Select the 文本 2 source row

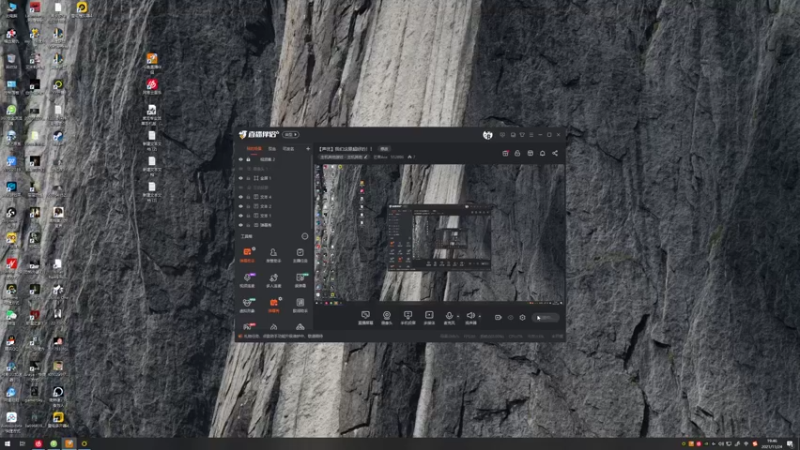coord(274,206)
